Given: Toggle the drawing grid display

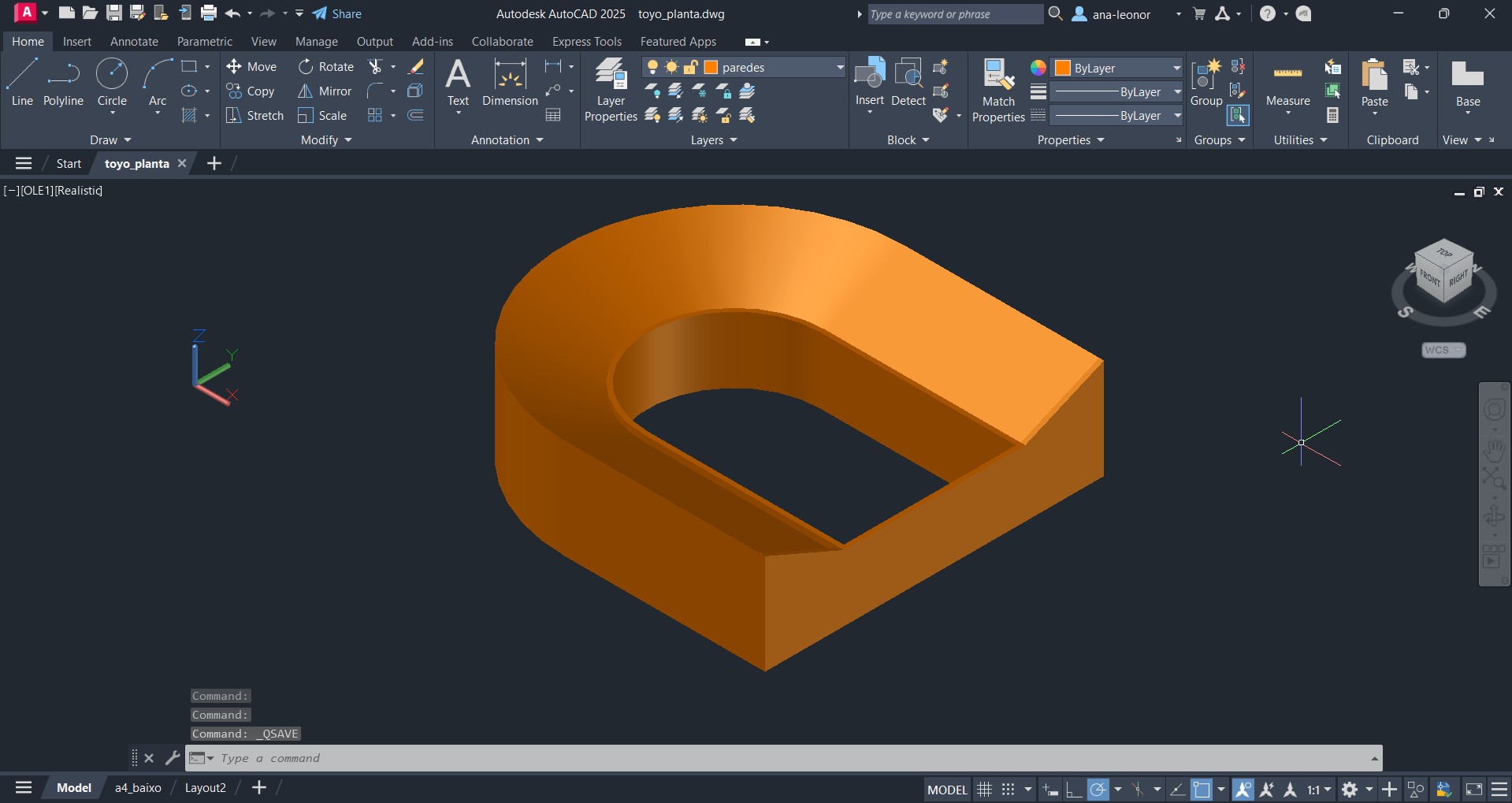Looking at the screenshot, I should [x=984, y=790].
